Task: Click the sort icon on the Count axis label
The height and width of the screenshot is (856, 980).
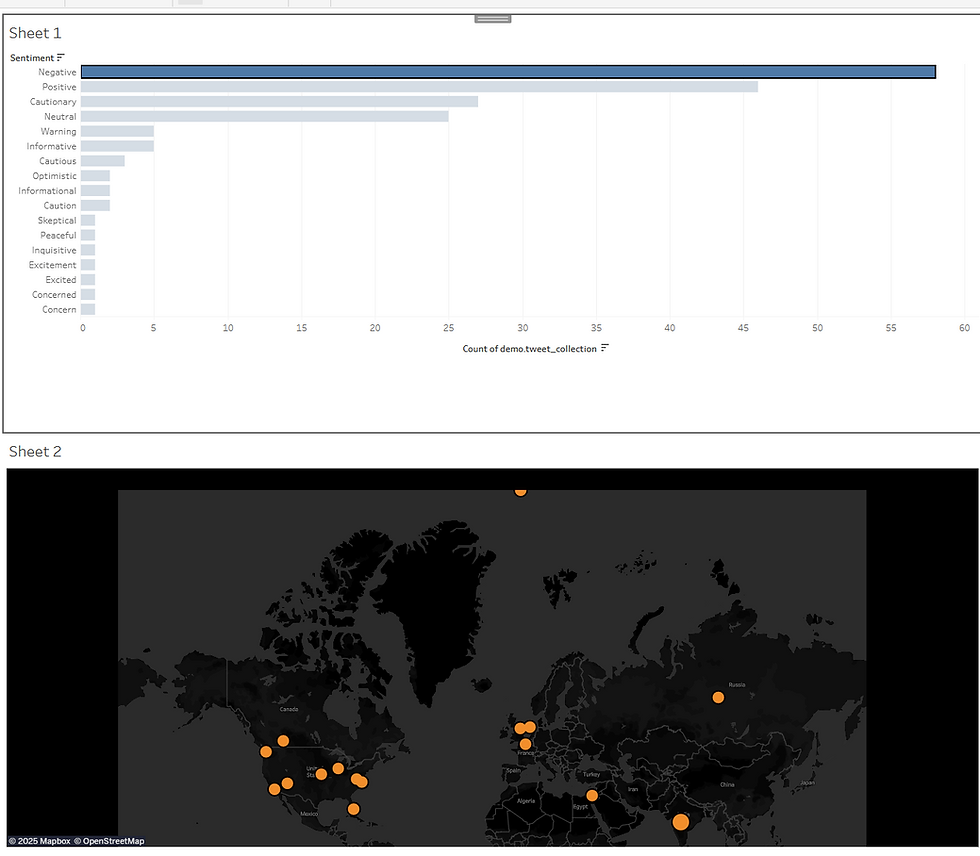Action: coord(603,348)
